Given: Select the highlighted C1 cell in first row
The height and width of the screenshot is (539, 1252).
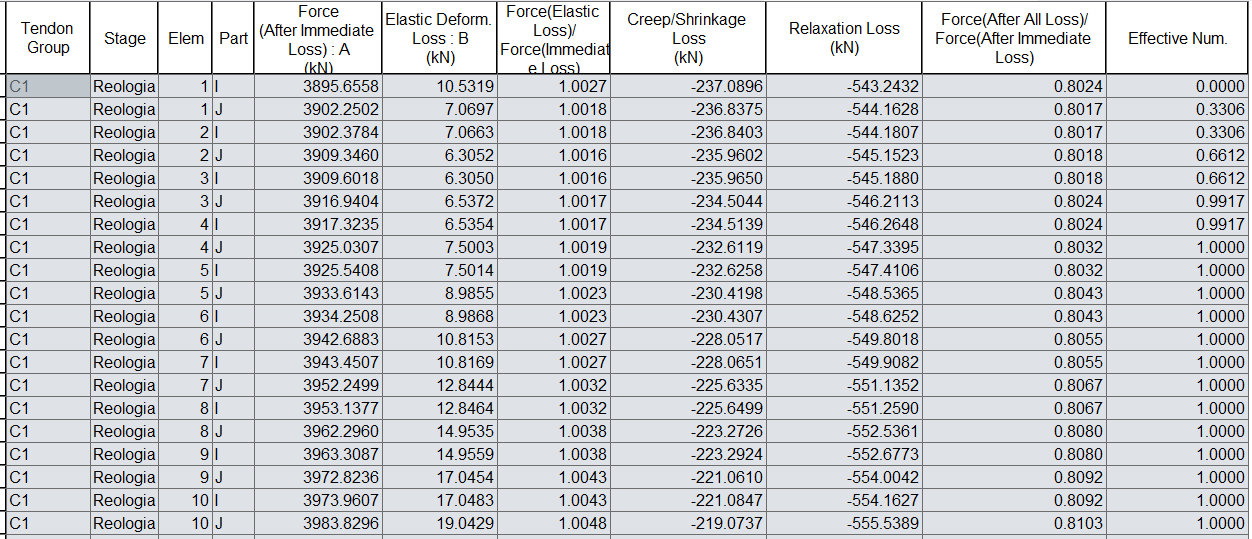Looking at the screenshot, I should (47, 86).
